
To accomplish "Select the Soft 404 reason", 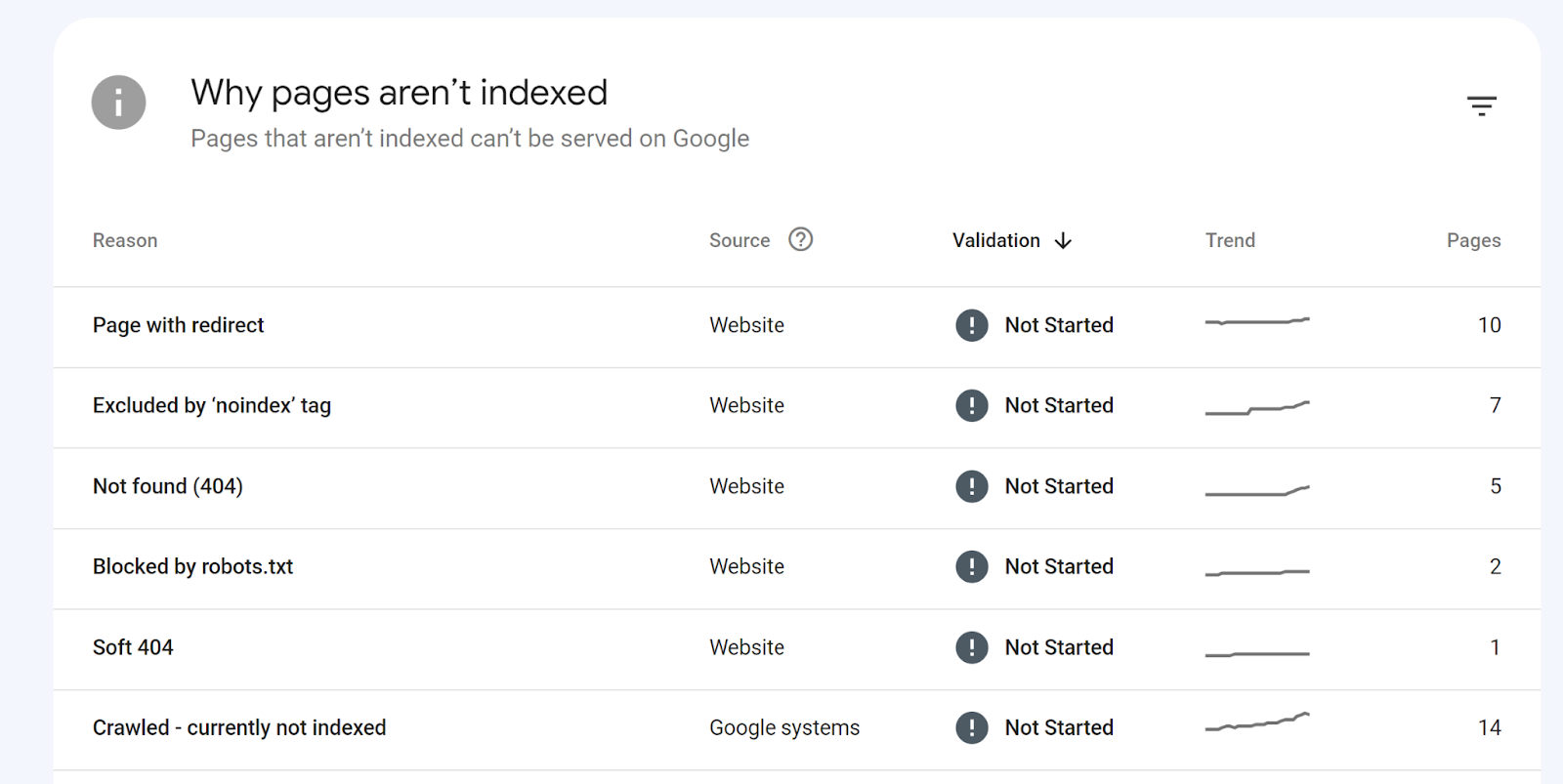I will 133,647.
